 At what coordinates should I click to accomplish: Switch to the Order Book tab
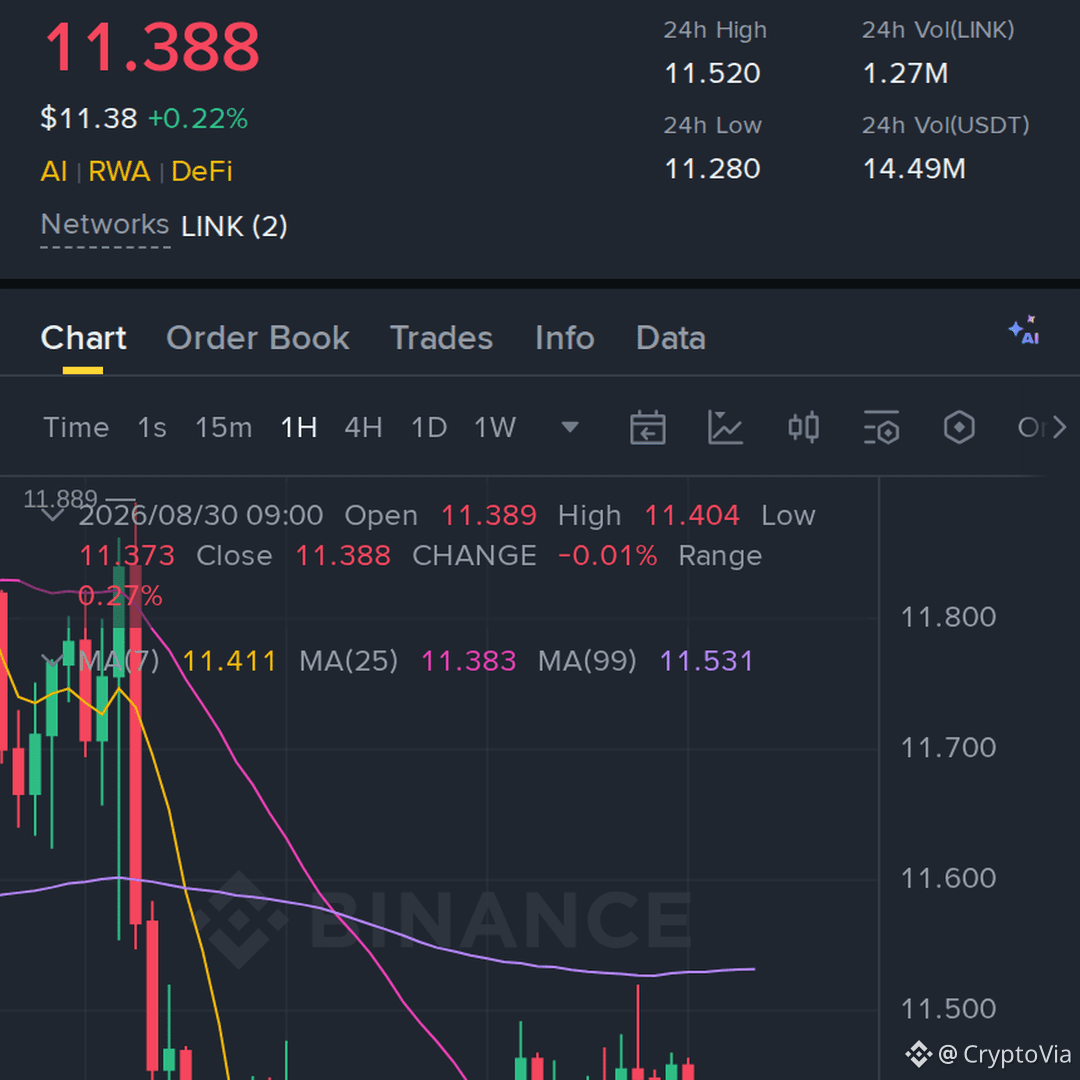(258, 338)
